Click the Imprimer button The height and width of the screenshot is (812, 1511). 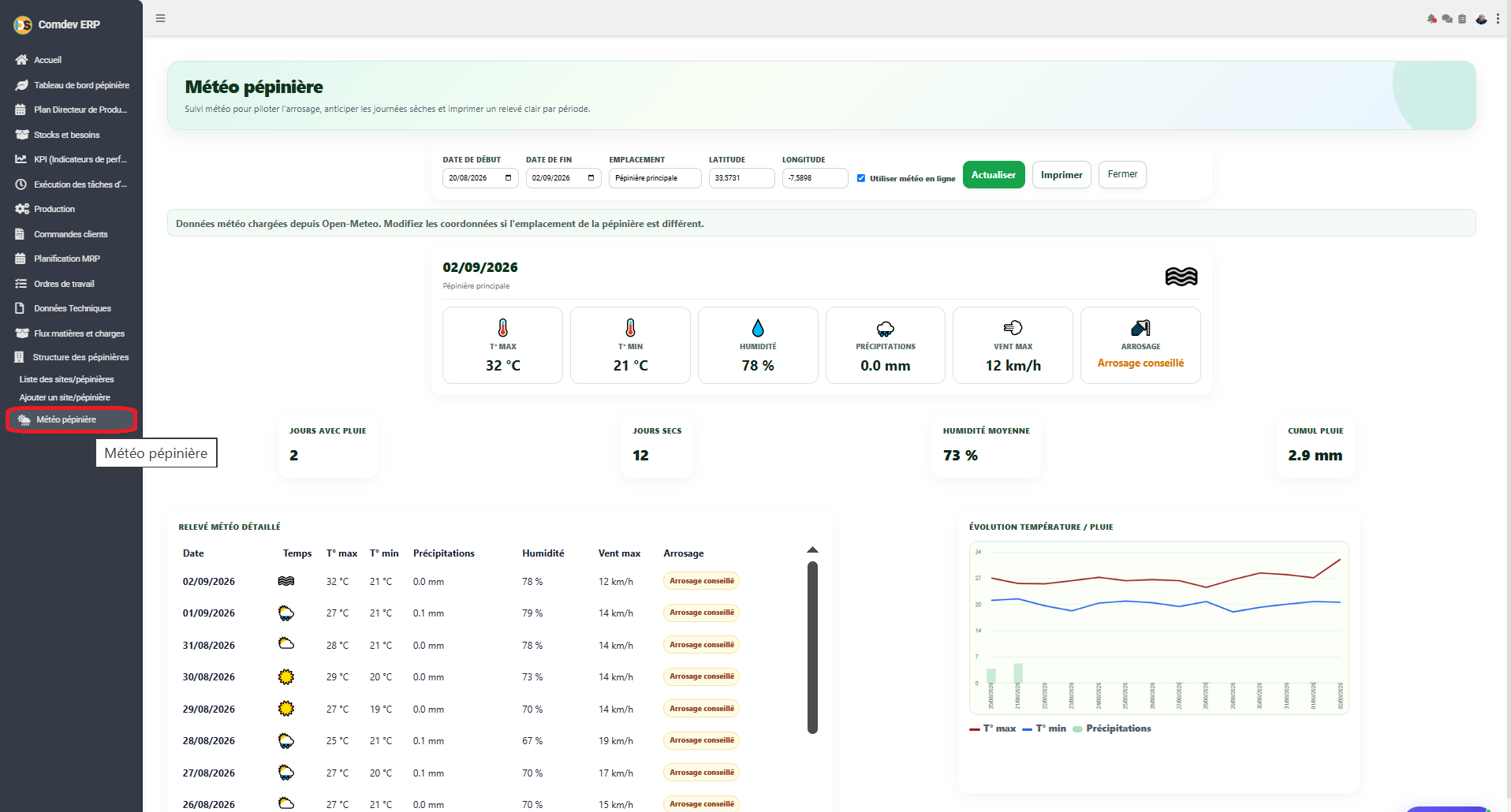pos(1061,175)
